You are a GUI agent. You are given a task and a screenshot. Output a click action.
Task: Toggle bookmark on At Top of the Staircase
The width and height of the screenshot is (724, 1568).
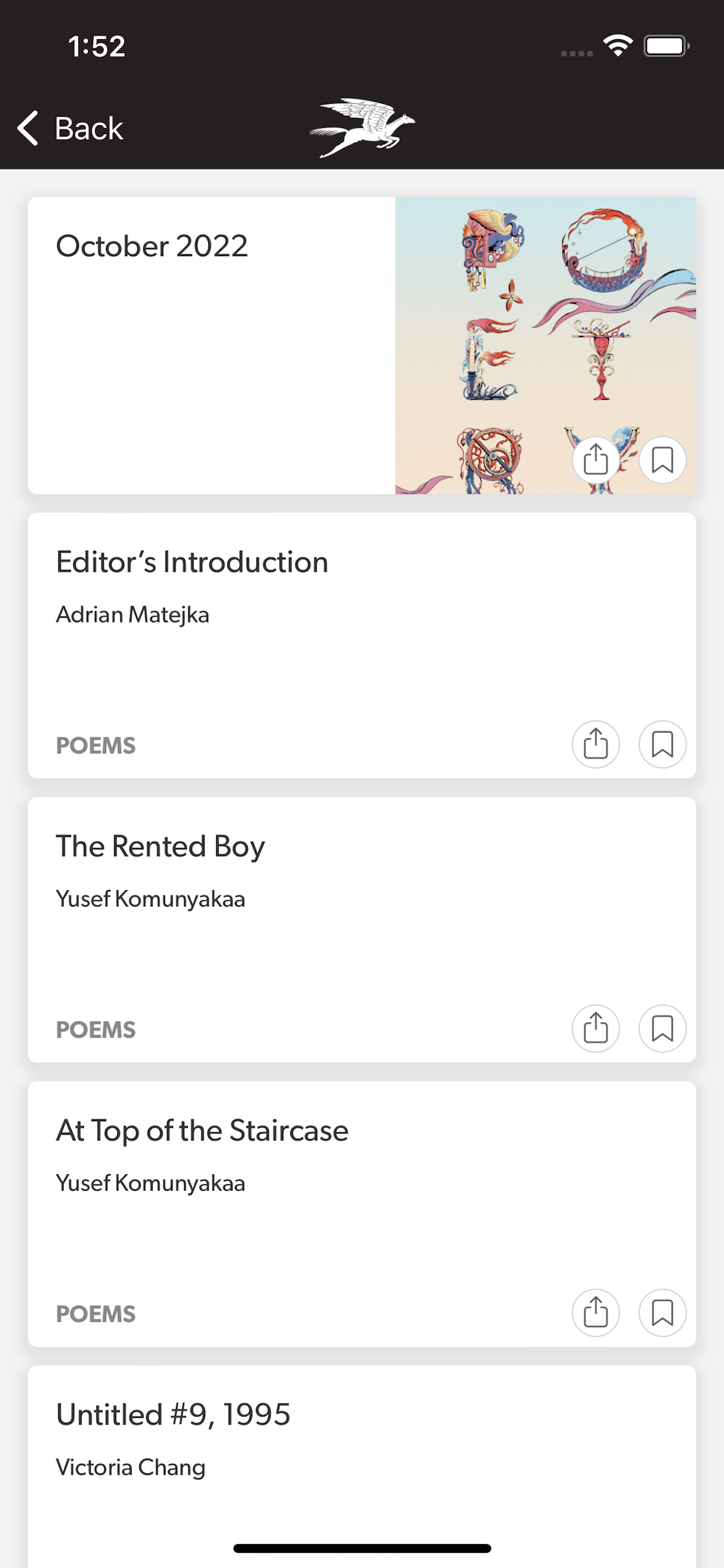click(x=662, y=1312)
